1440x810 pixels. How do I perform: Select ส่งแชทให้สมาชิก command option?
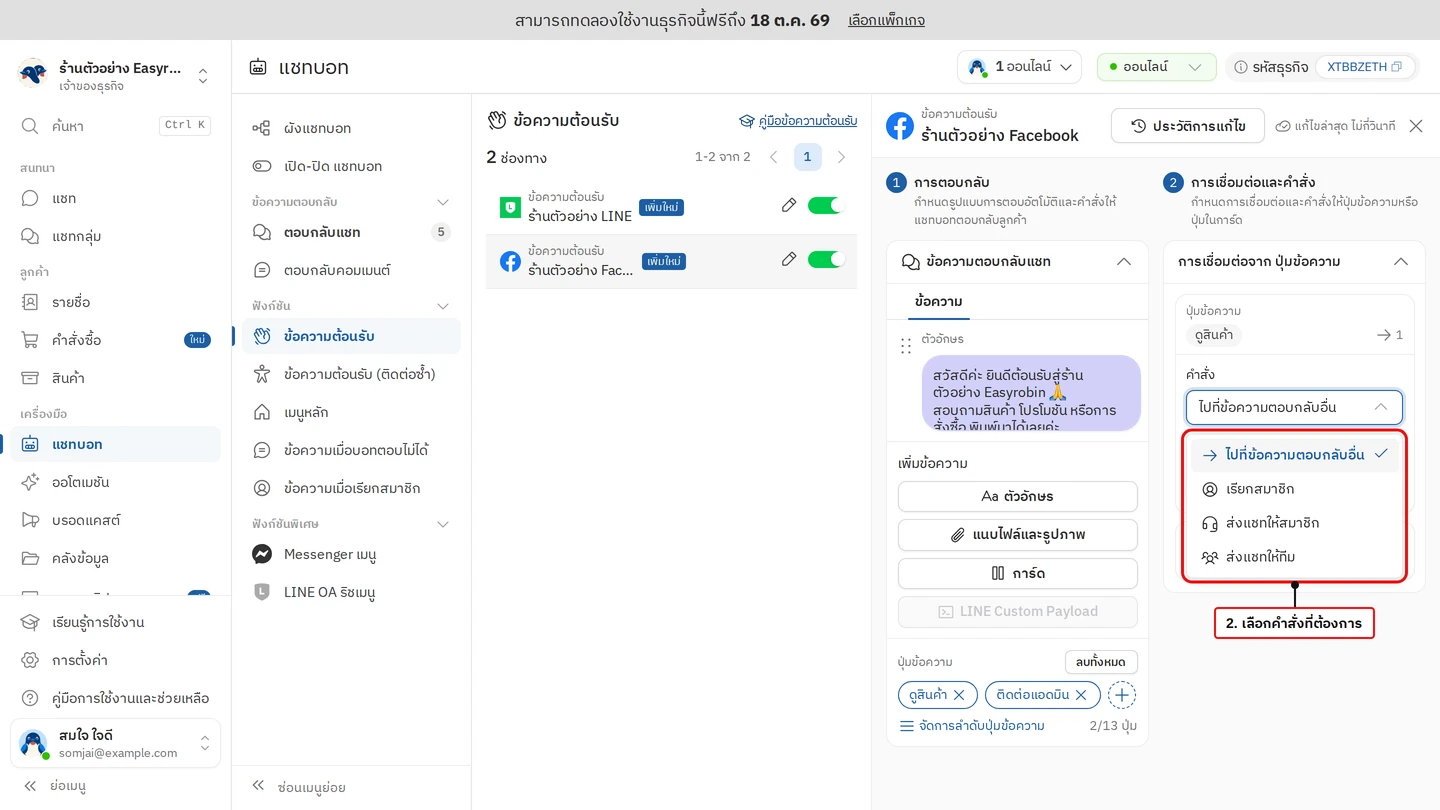[1294, 523]
